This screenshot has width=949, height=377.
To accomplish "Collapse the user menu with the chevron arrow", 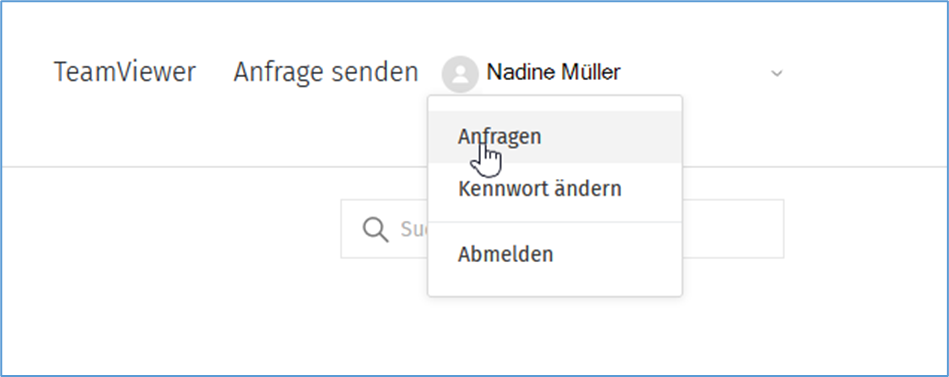I will [777, 74].
